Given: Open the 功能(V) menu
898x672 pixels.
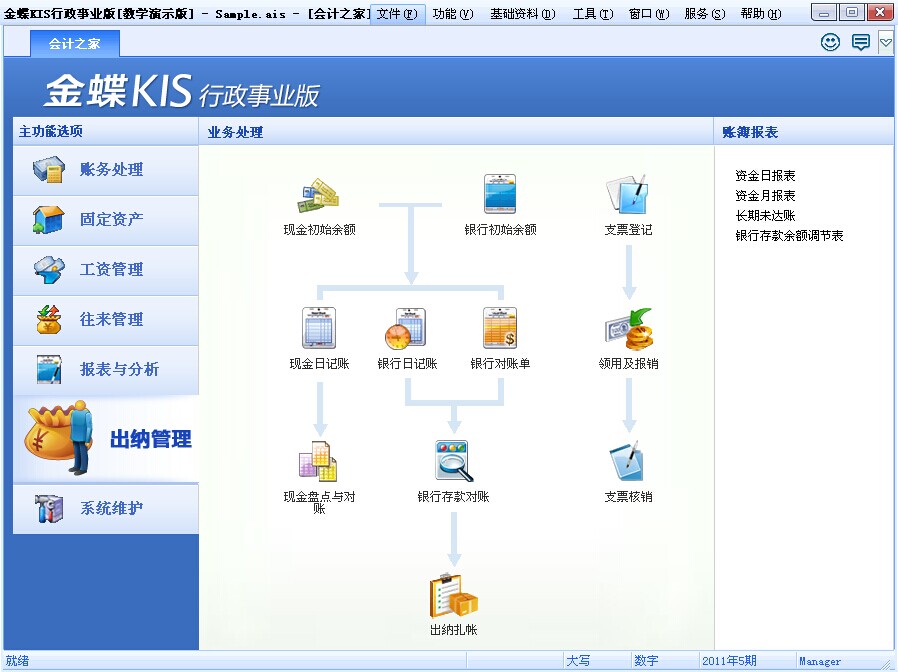Looking at the screenshot, I should click(453, 14).
